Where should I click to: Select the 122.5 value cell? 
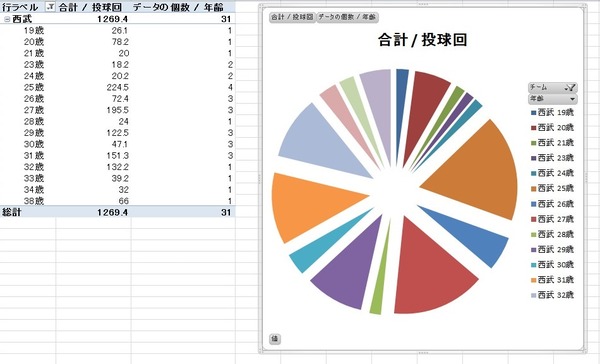coord(117,133)
